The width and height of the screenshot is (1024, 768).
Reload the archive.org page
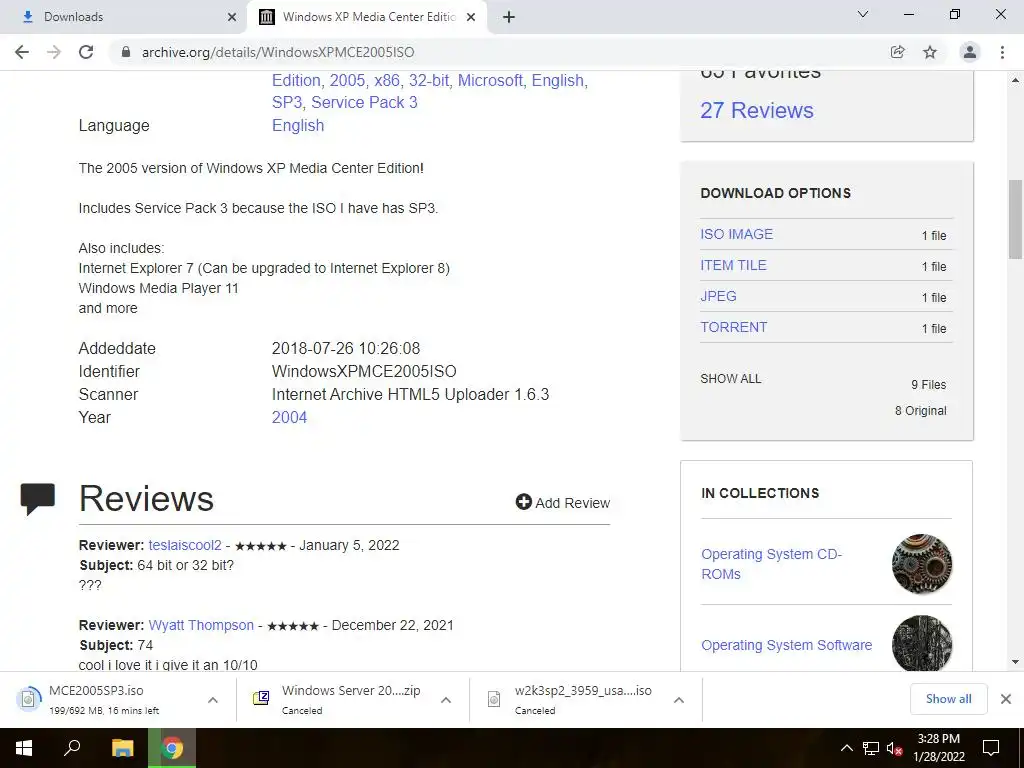click(x=86, y=52)
